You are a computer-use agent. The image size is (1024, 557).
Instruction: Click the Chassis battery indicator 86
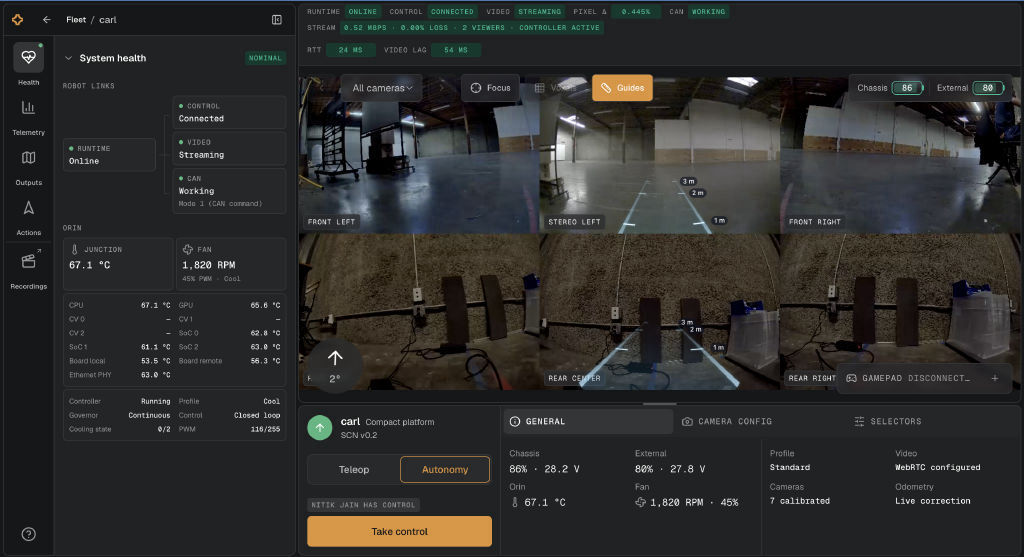(x=907, y=88)
